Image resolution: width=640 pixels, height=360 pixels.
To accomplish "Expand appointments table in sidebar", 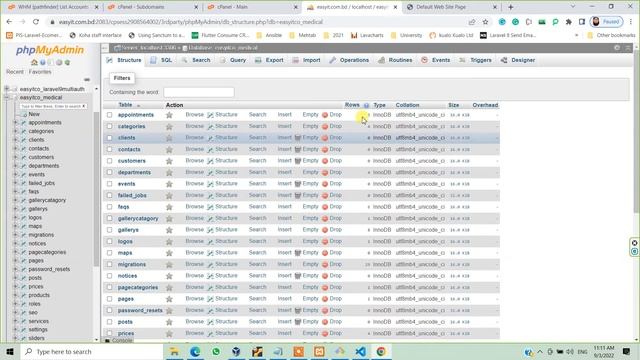I will point(16,122).
